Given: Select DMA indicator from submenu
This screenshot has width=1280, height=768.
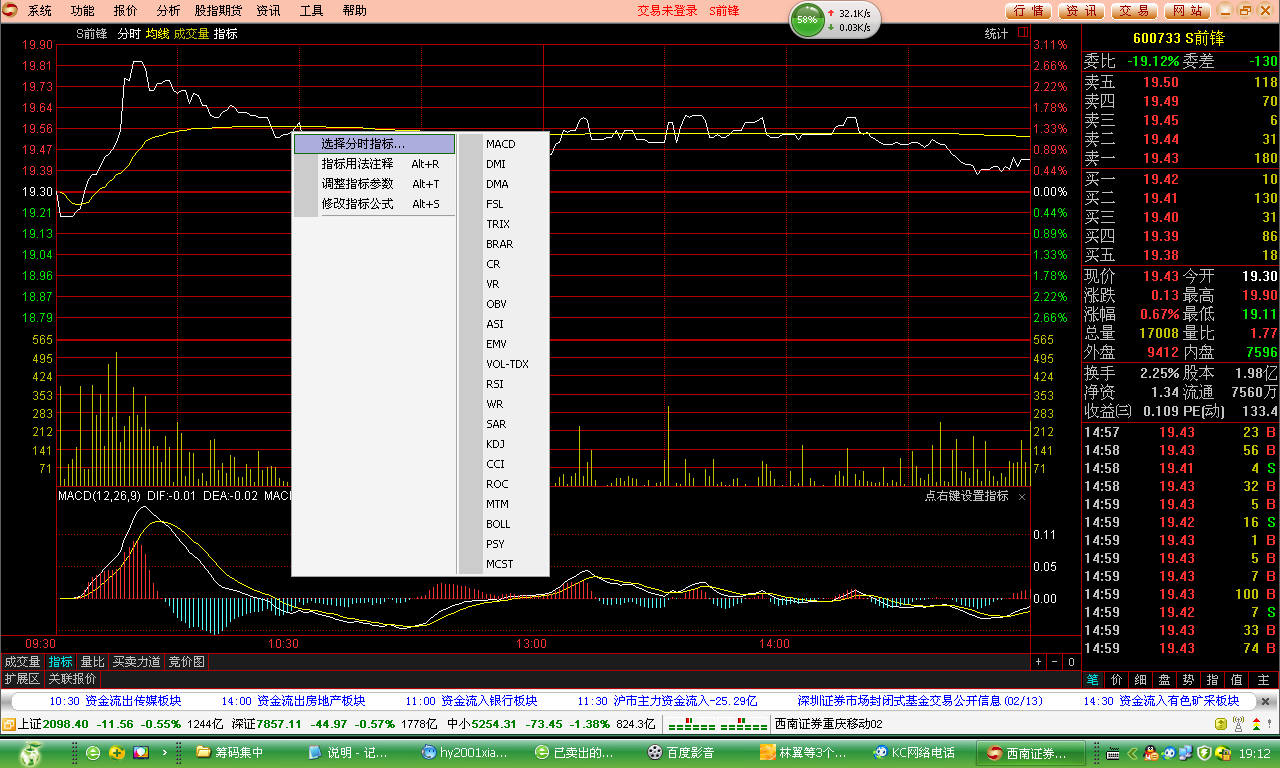Looking at the screenshot, I should [x=503, y=184].
